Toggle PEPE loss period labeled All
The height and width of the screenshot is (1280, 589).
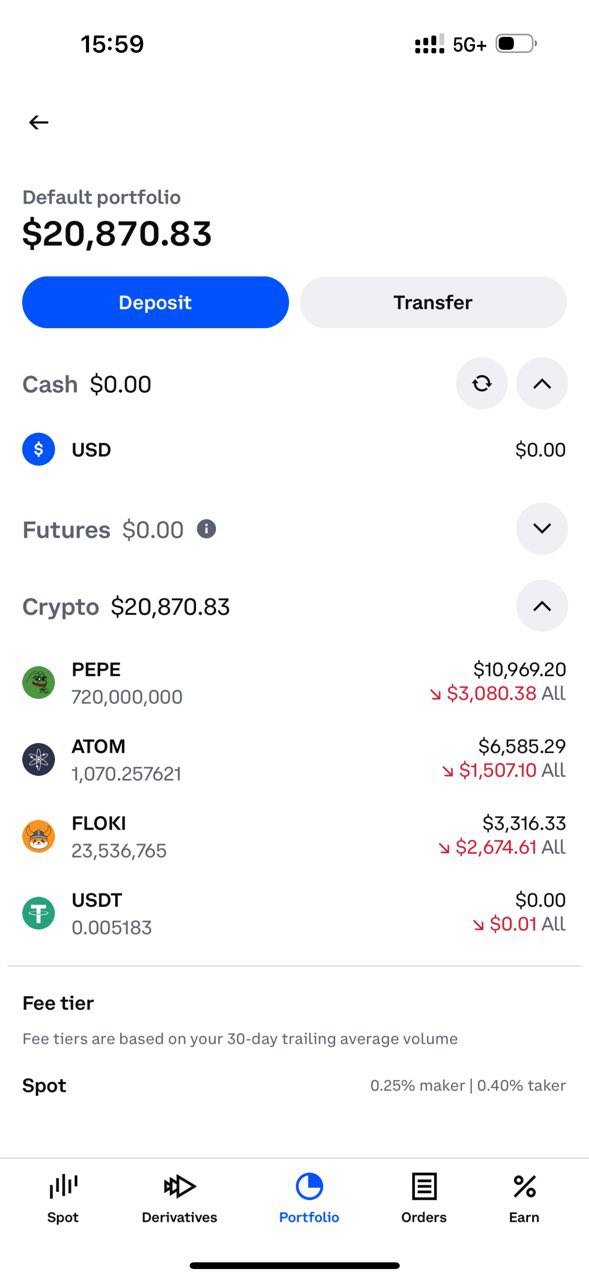click(x=553, y=694)
